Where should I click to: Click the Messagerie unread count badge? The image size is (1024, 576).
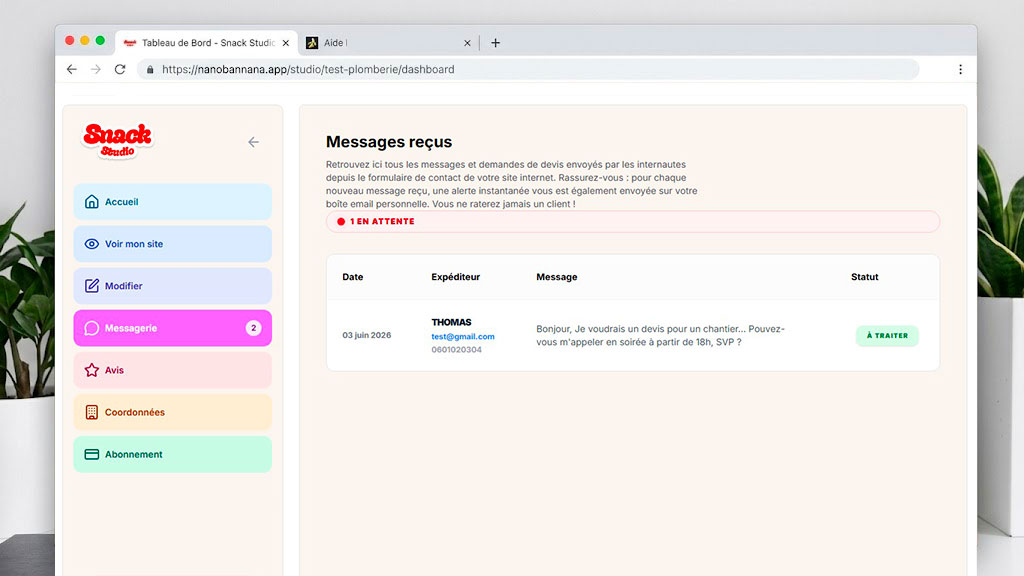(253, 328)
